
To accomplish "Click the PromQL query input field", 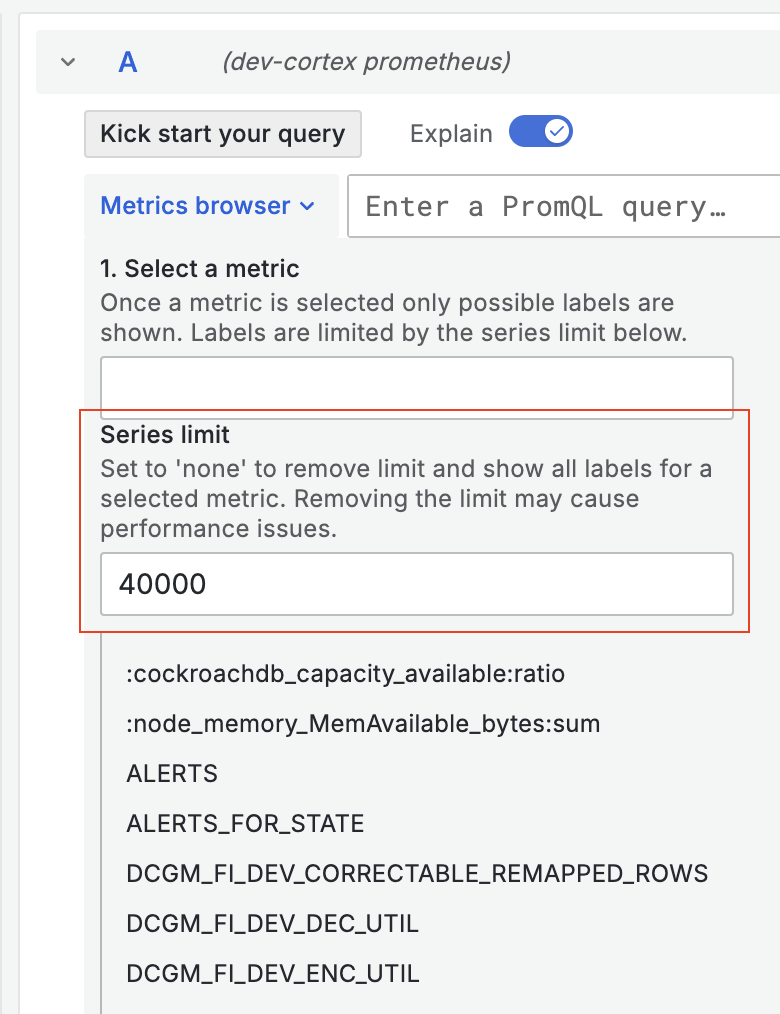I will [560, 206].
